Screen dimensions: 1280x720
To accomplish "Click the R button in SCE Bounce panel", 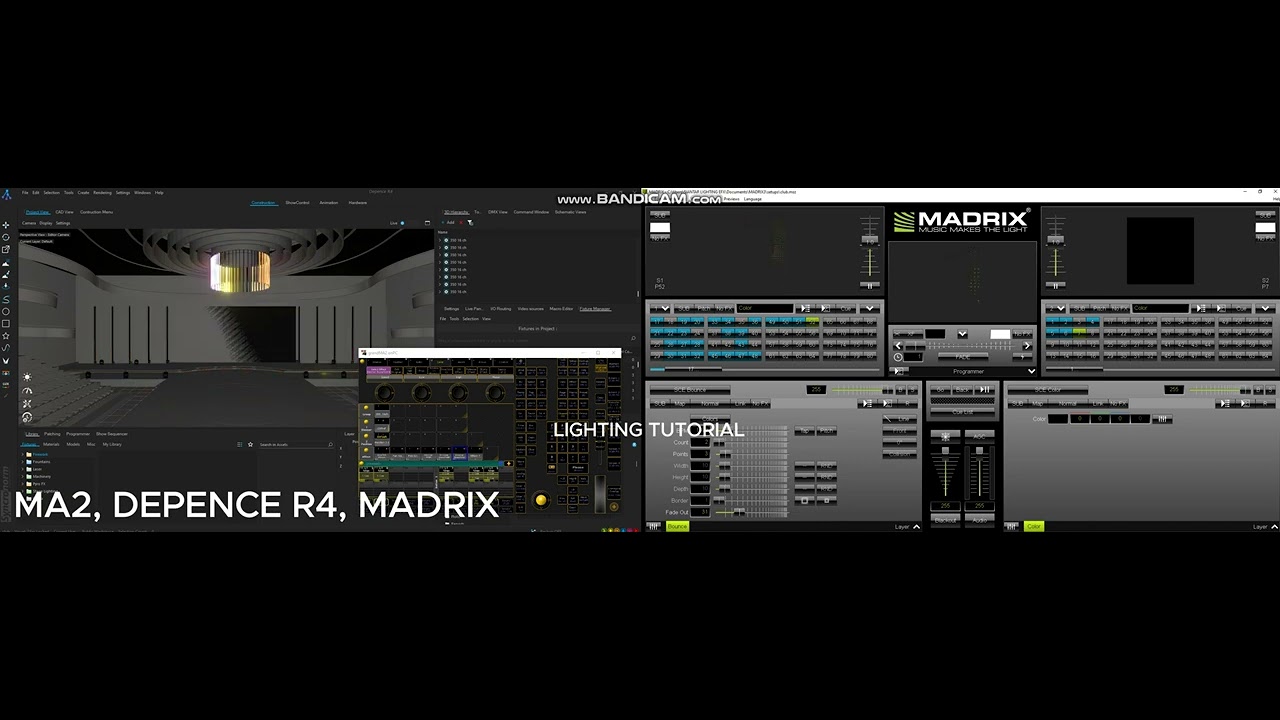I will pyautogui.click(x=907, y=403).
